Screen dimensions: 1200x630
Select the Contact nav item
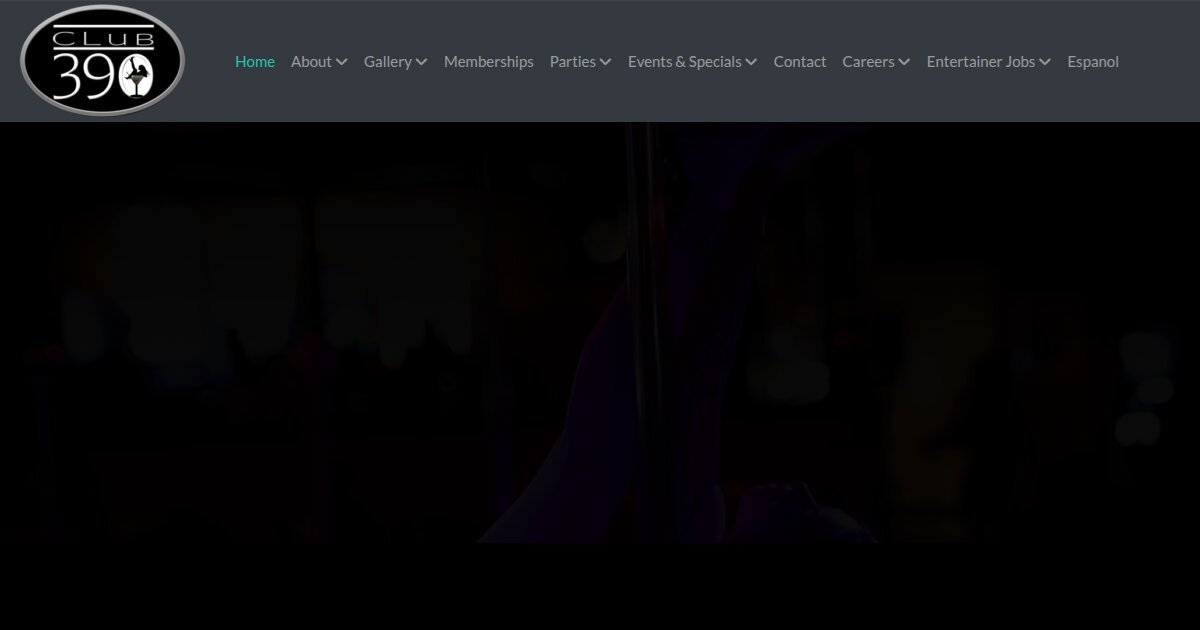coord(799,61)
